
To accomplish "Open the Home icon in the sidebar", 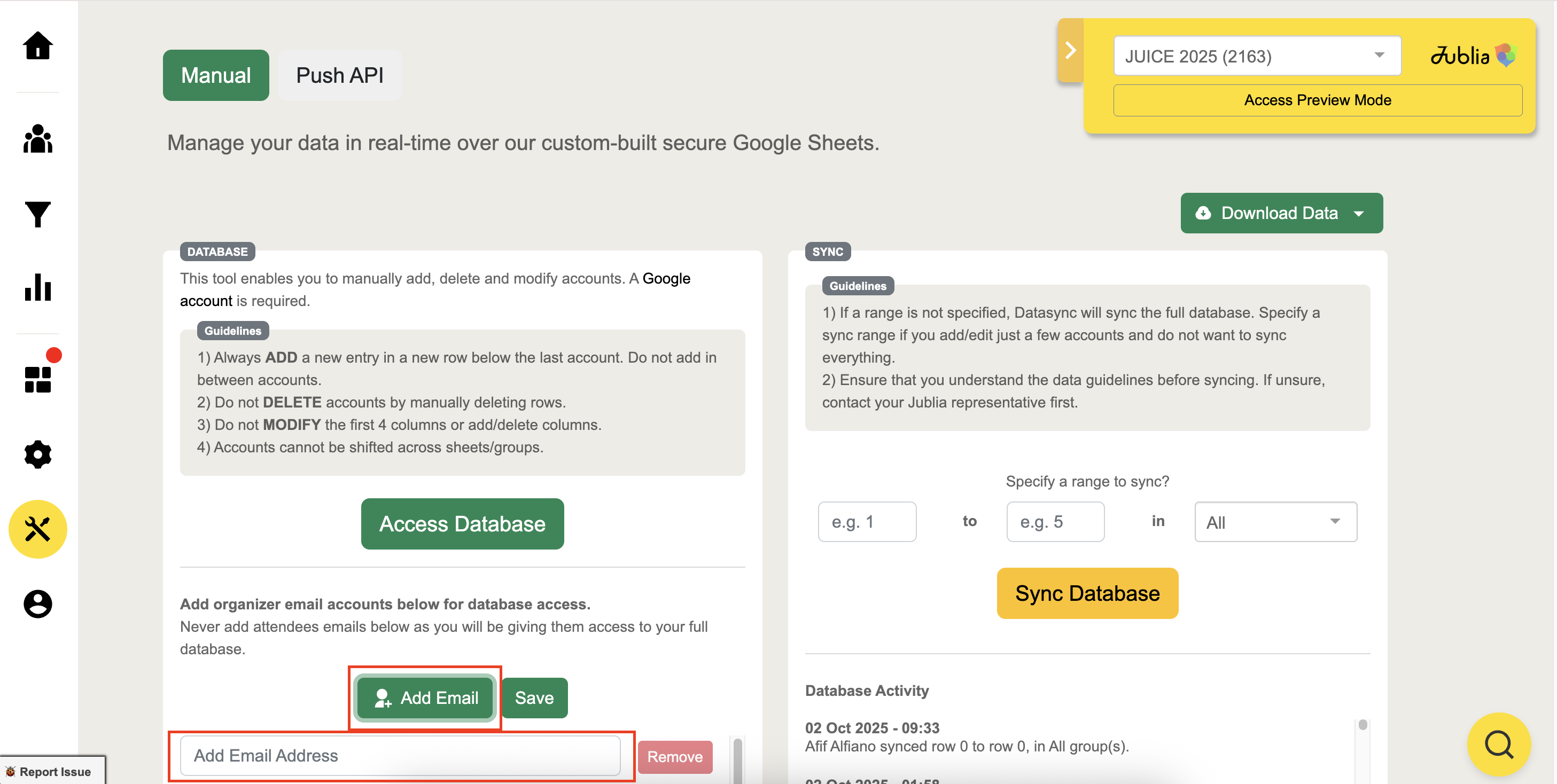I will (x=37, y=46).
